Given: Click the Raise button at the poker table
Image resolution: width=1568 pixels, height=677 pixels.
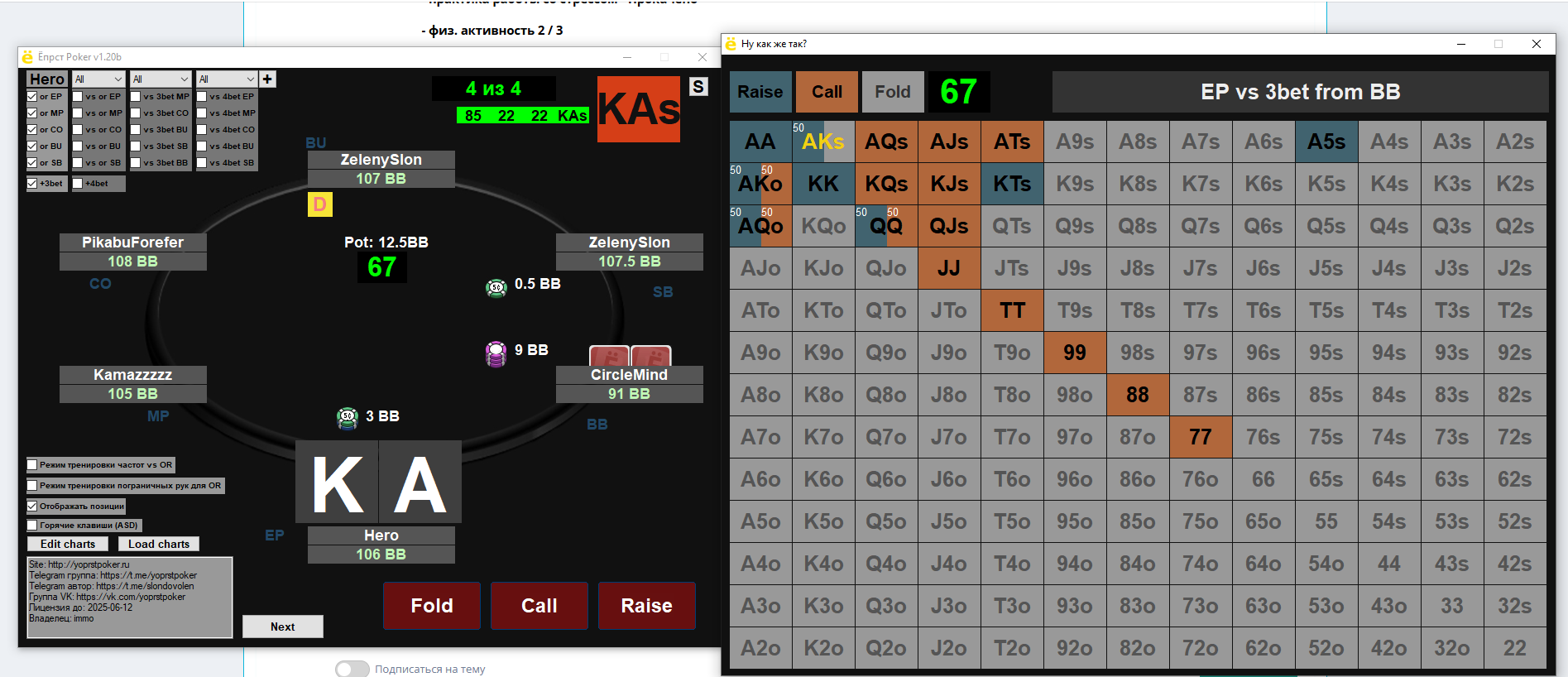Looking at the screenshot, I should click(647, 606).
